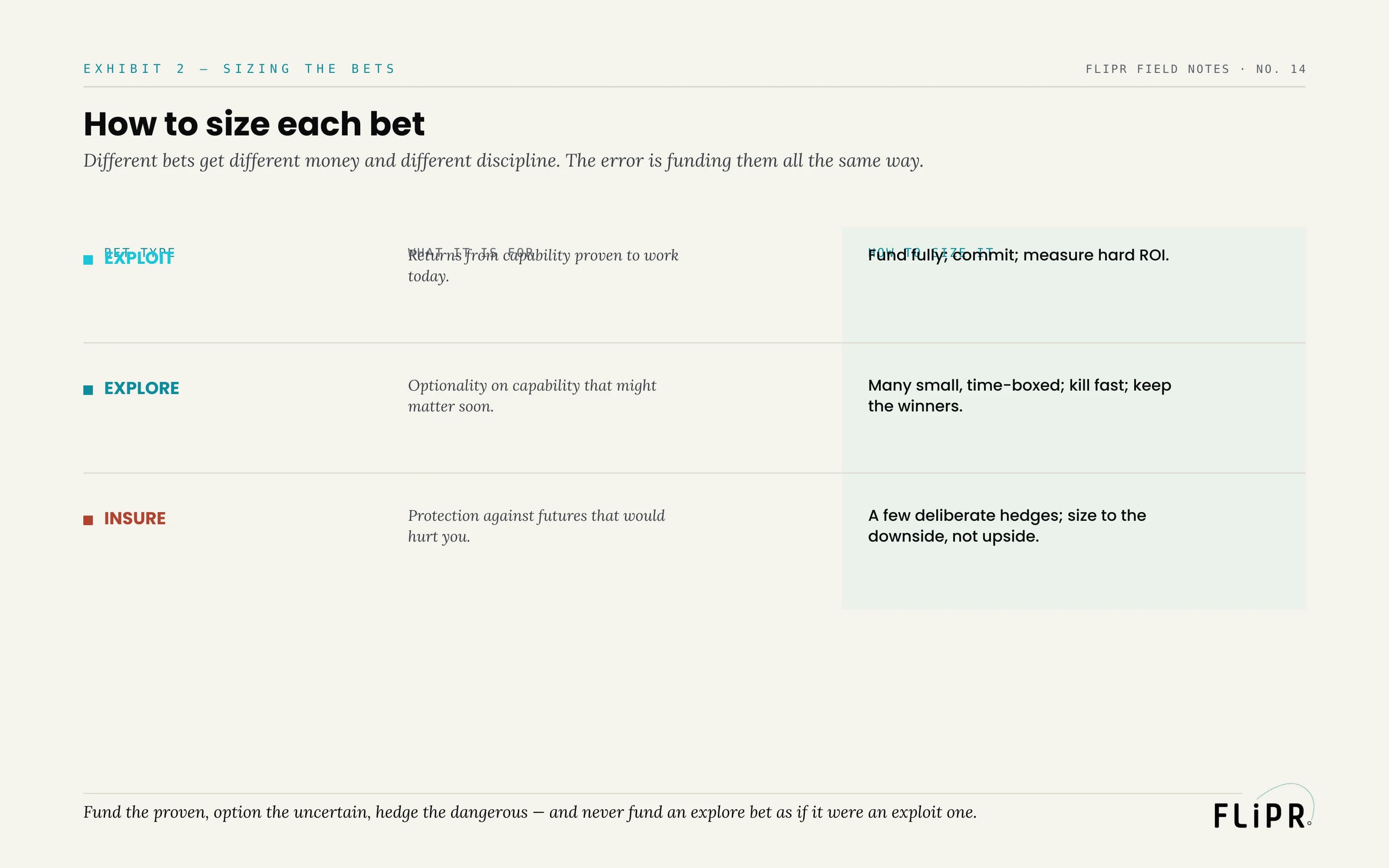Click 'Optionality on capability that might matter' text
The width and height of the screenshot is (1389, 868).
(x=532, y=395)
